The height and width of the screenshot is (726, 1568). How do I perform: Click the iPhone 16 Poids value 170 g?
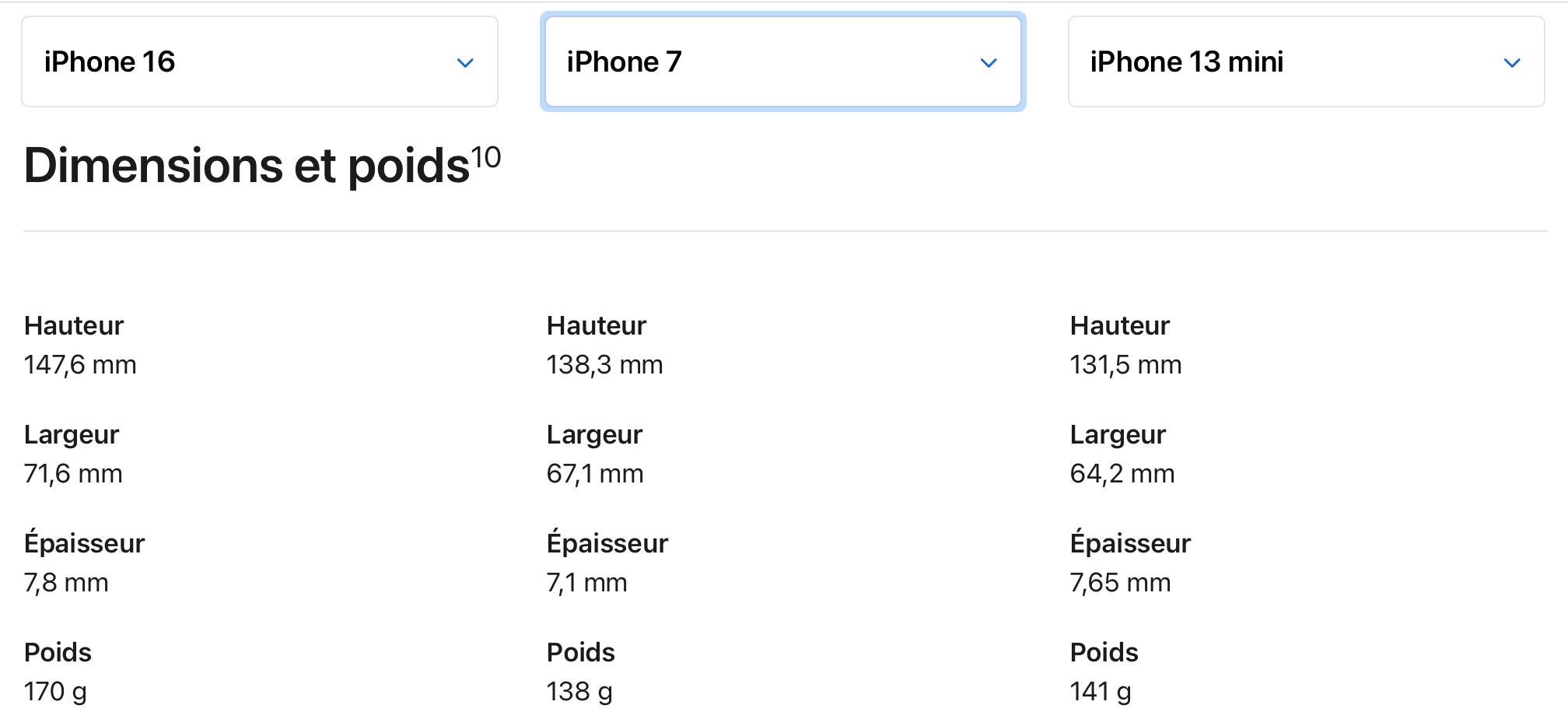tap(55, 692)
